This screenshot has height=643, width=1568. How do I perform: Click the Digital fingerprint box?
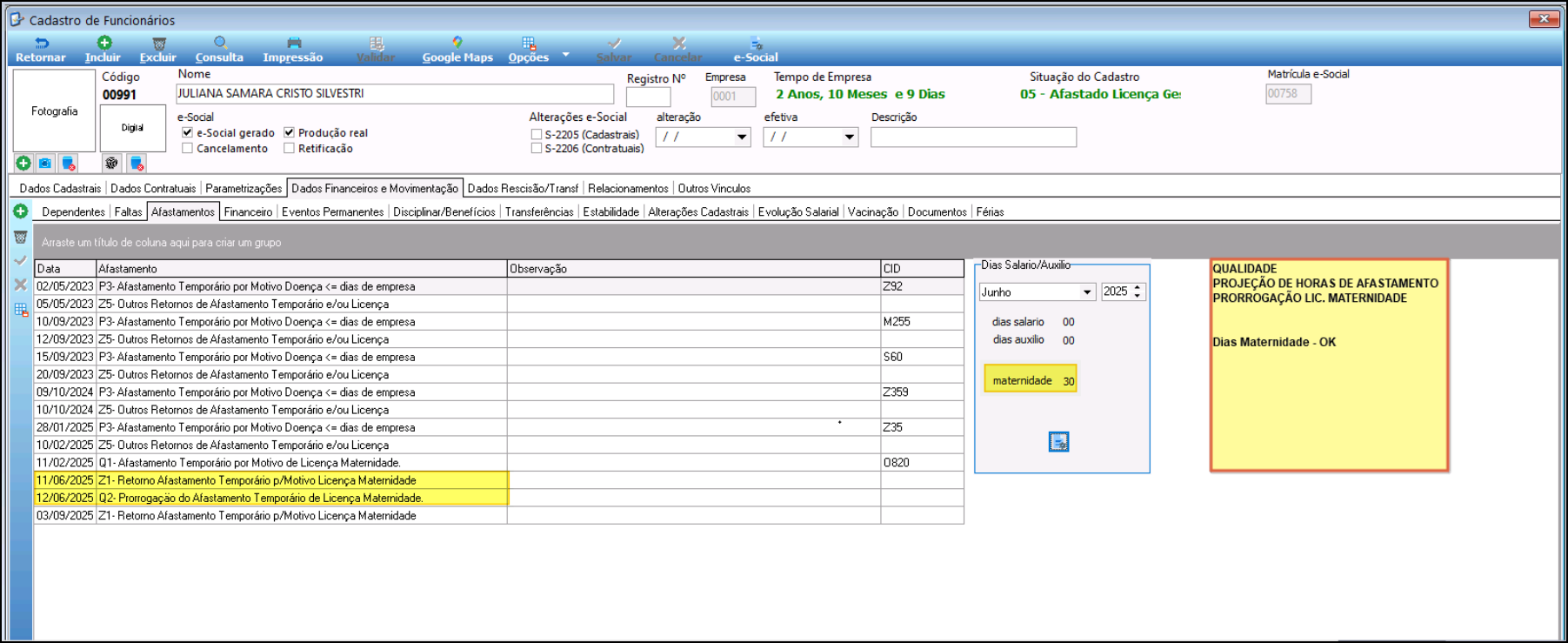tap(132, 128)
